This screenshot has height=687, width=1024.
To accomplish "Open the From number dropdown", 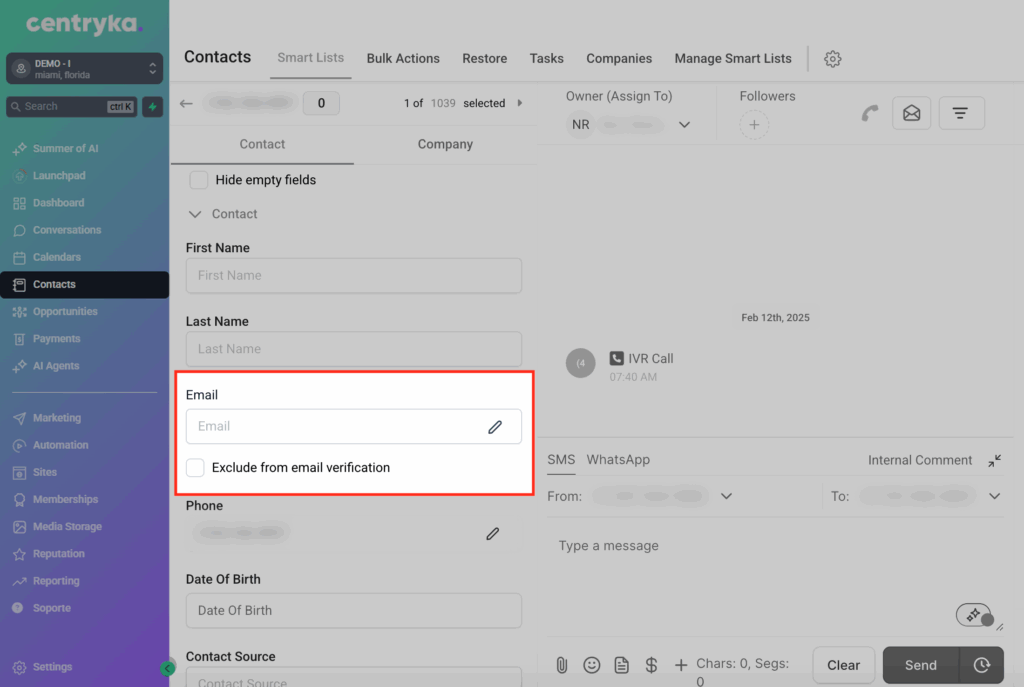I will [x=726, y=496].
